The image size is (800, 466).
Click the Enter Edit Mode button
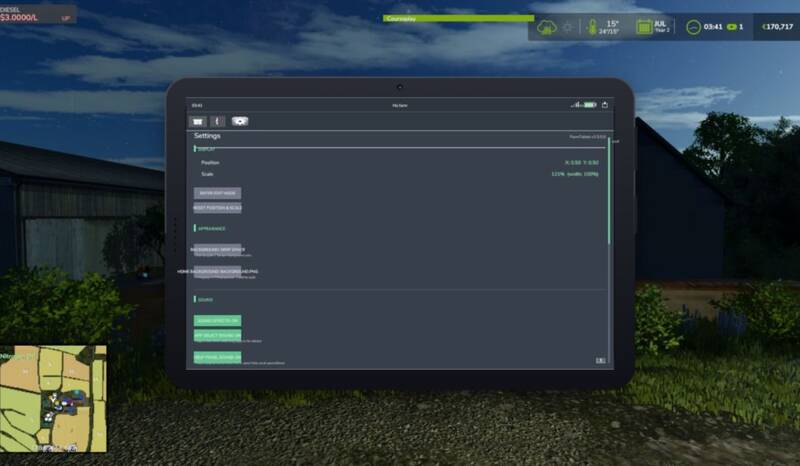[217, 193]
